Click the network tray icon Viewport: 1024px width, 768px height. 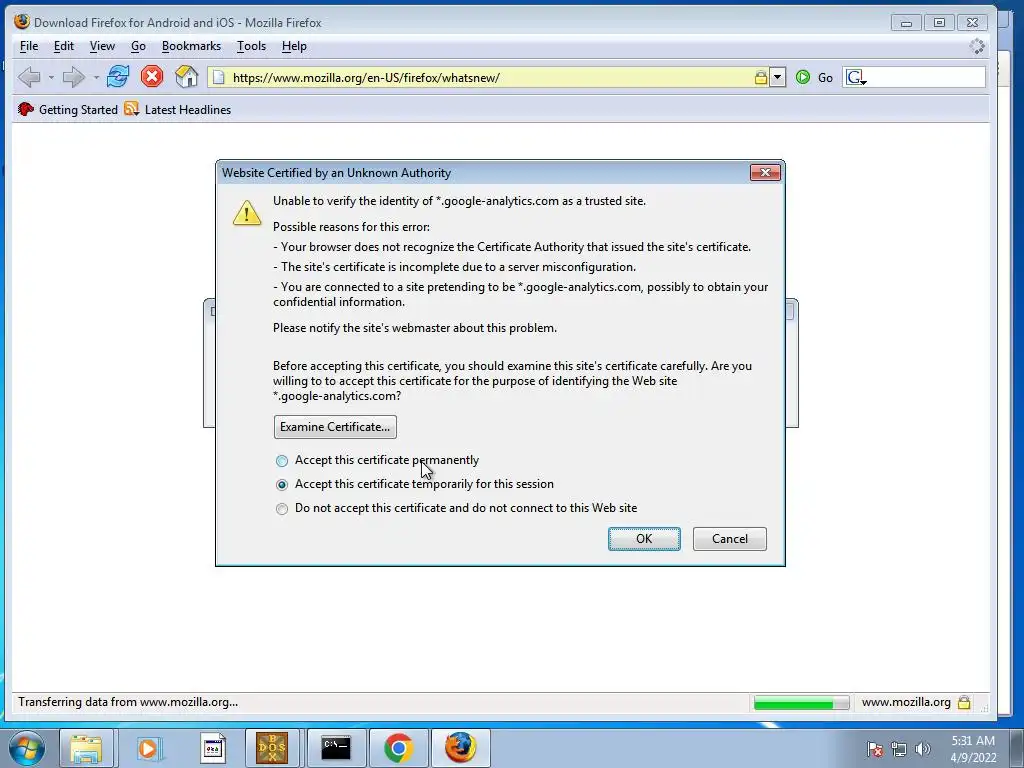(x=899, y=749)
